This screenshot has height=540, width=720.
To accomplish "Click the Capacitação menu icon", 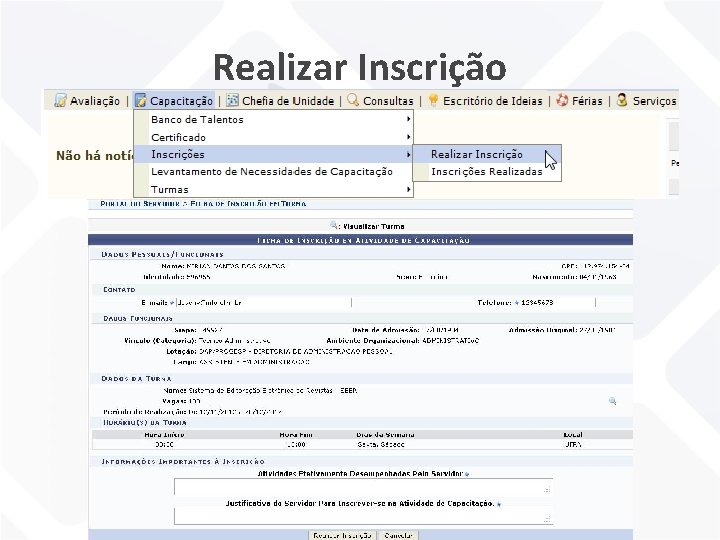I will click(140, 100).
